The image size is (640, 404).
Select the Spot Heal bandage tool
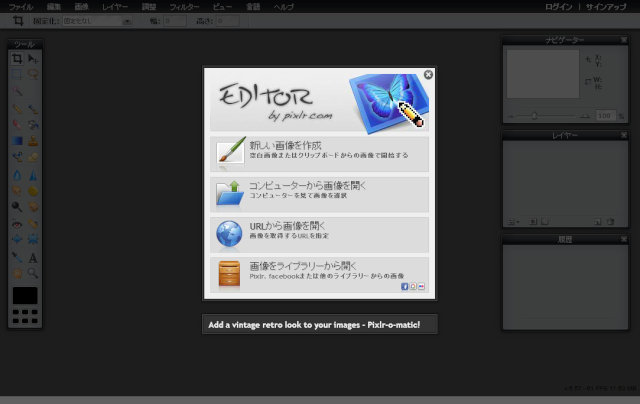pyautogui.click(x=33, y=224)
